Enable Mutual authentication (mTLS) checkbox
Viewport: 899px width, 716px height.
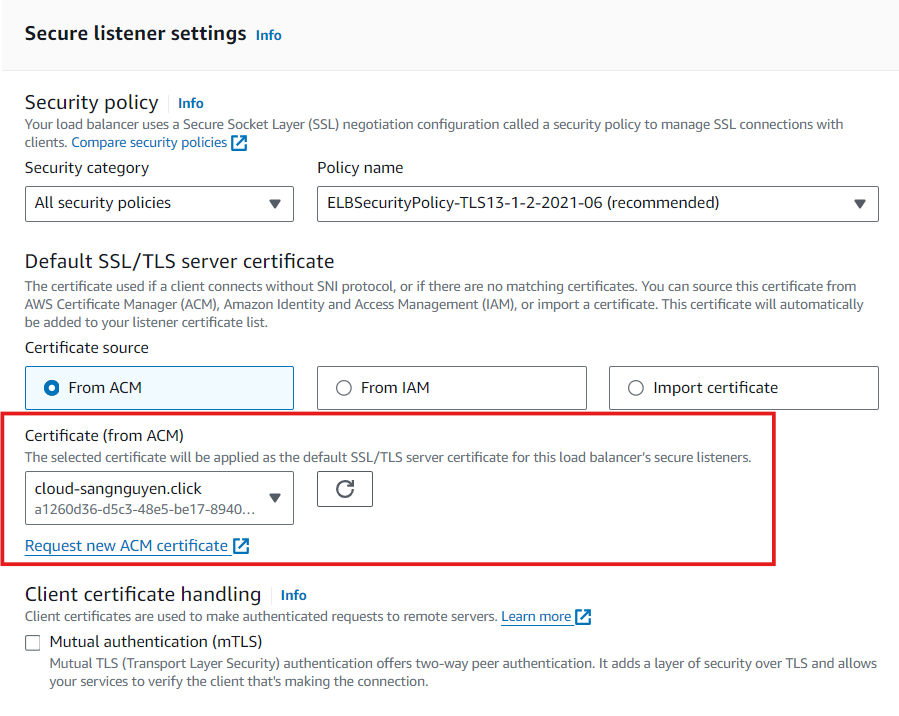pos(34,642)
